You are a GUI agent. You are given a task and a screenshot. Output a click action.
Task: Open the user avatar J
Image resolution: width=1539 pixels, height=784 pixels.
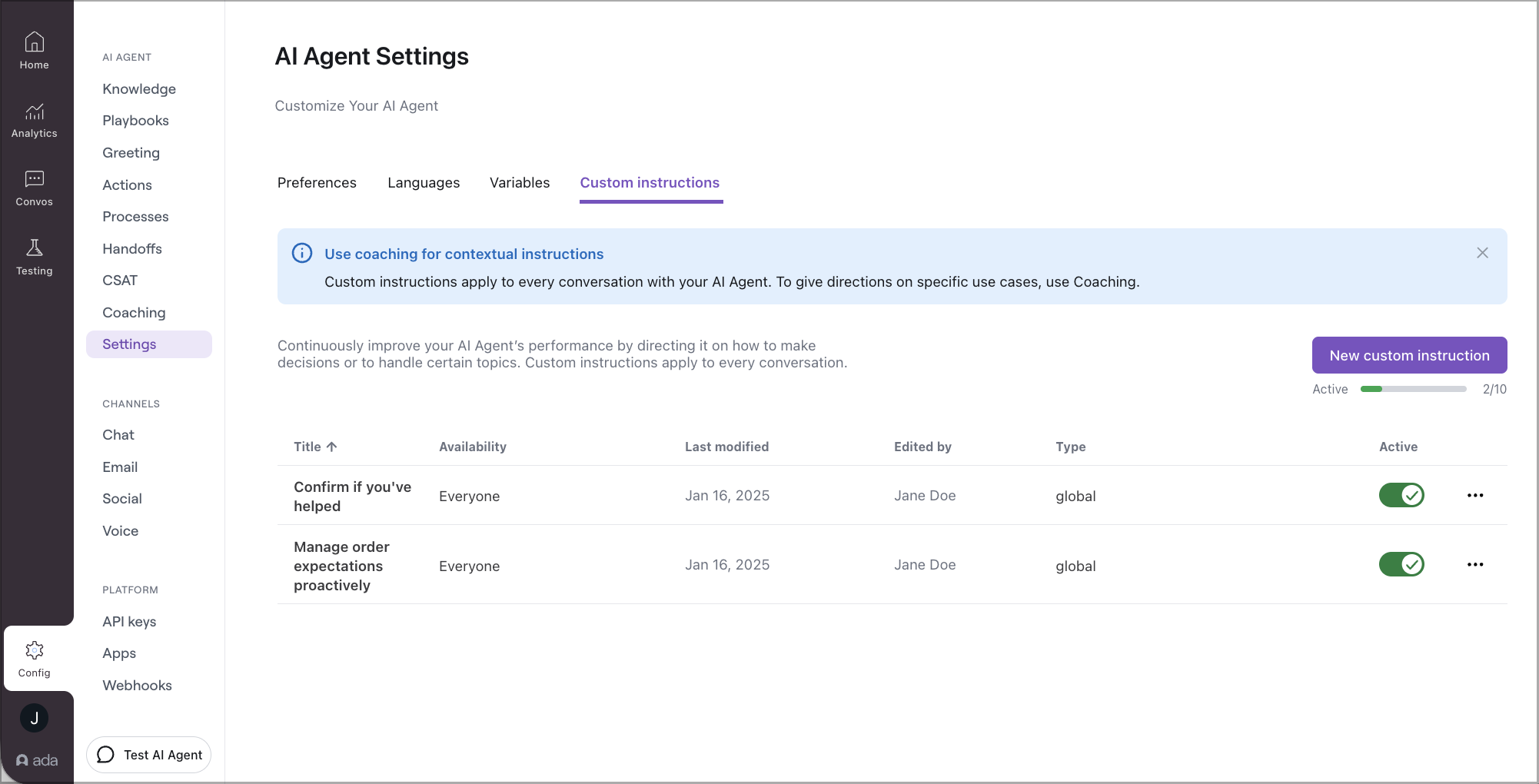(35, 718)
